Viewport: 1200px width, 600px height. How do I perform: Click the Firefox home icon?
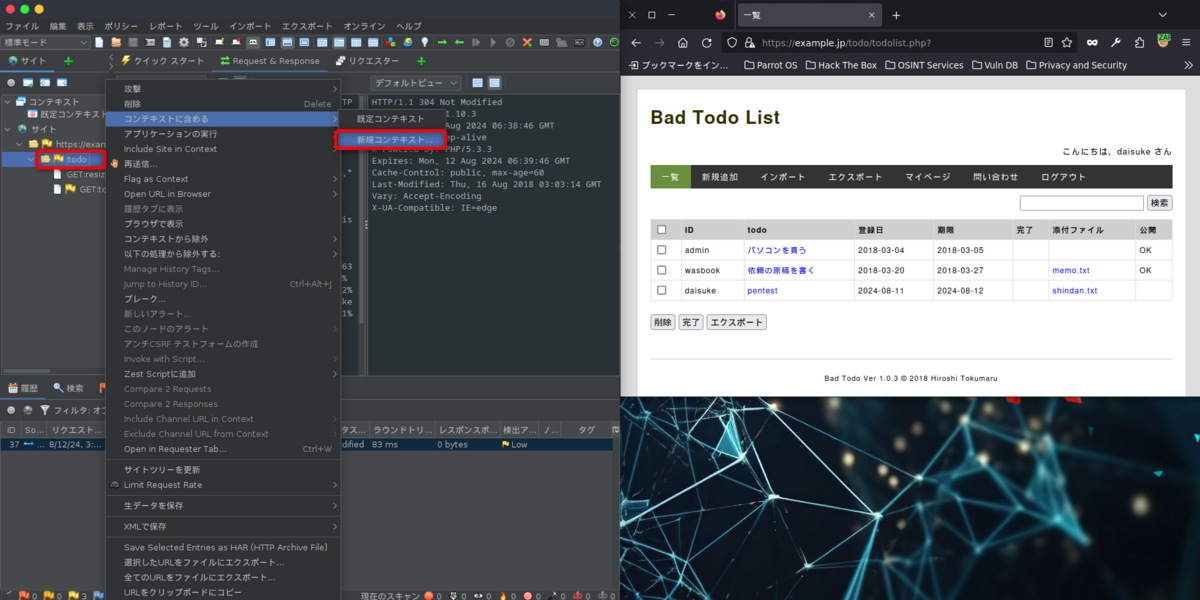682,43
